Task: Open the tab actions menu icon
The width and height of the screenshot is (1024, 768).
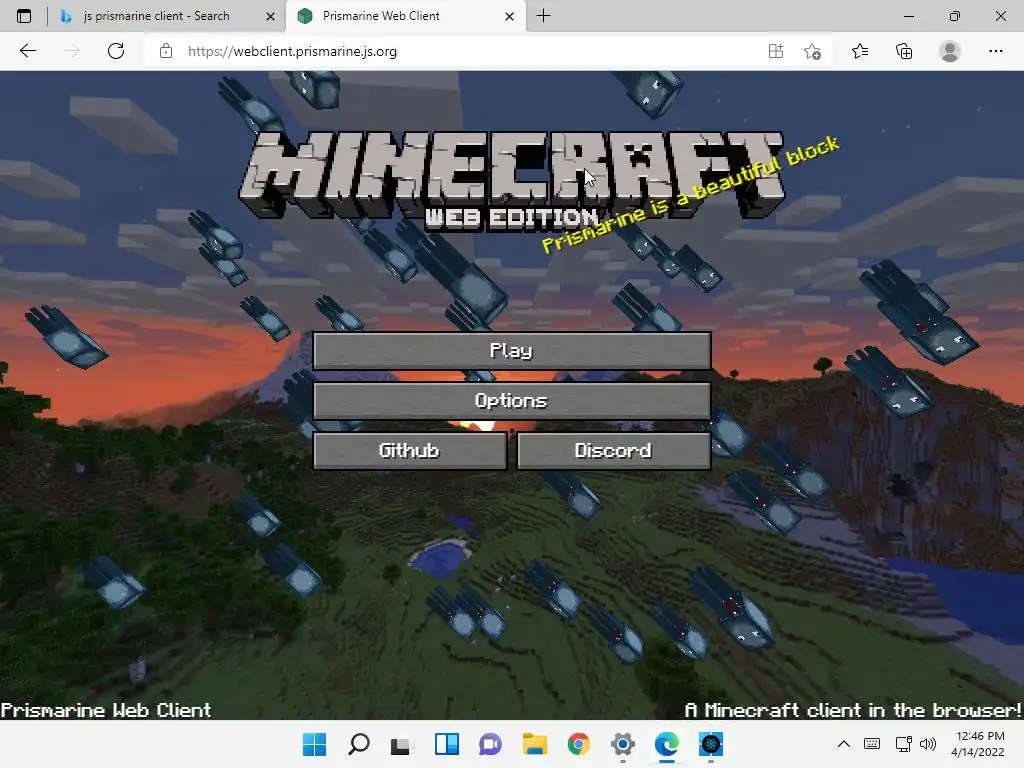Action: [24, 16]
